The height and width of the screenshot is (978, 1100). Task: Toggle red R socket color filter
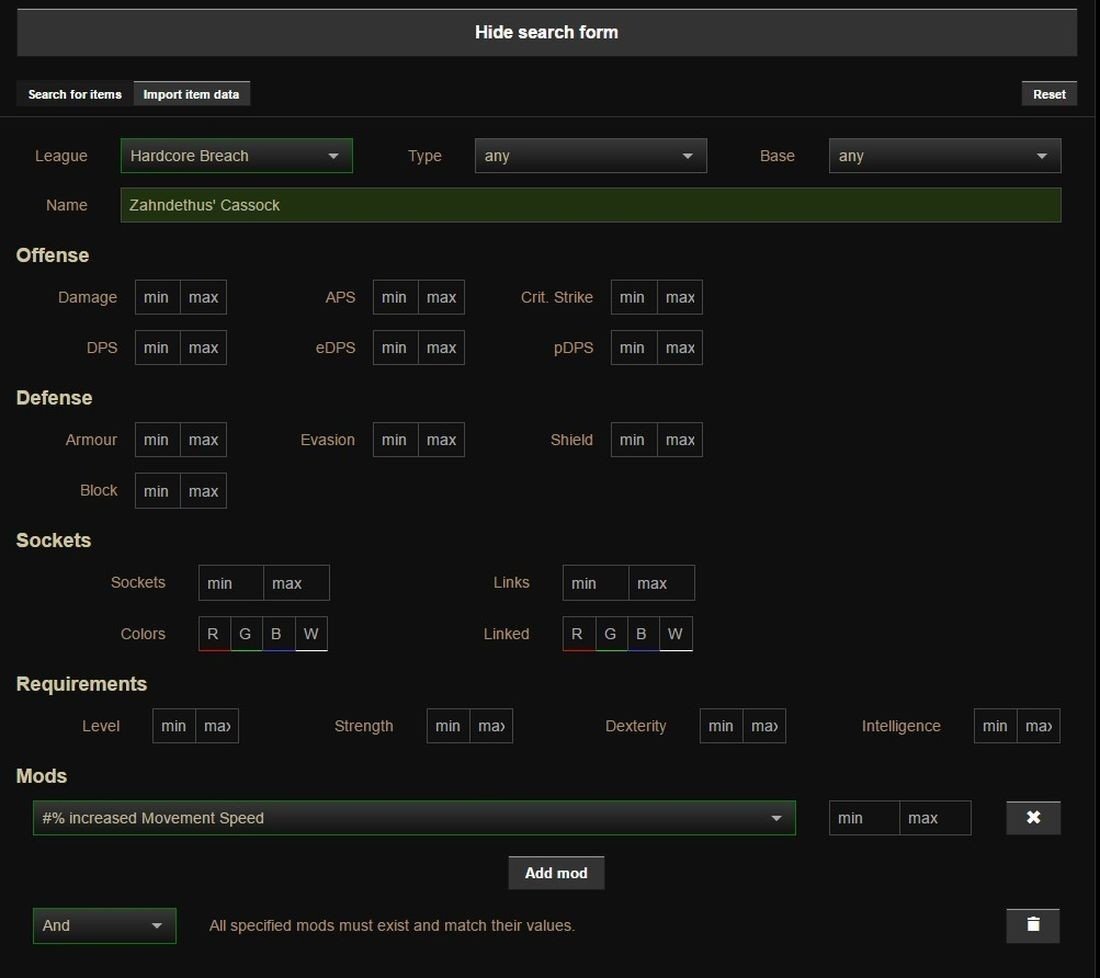click(213, 634)
